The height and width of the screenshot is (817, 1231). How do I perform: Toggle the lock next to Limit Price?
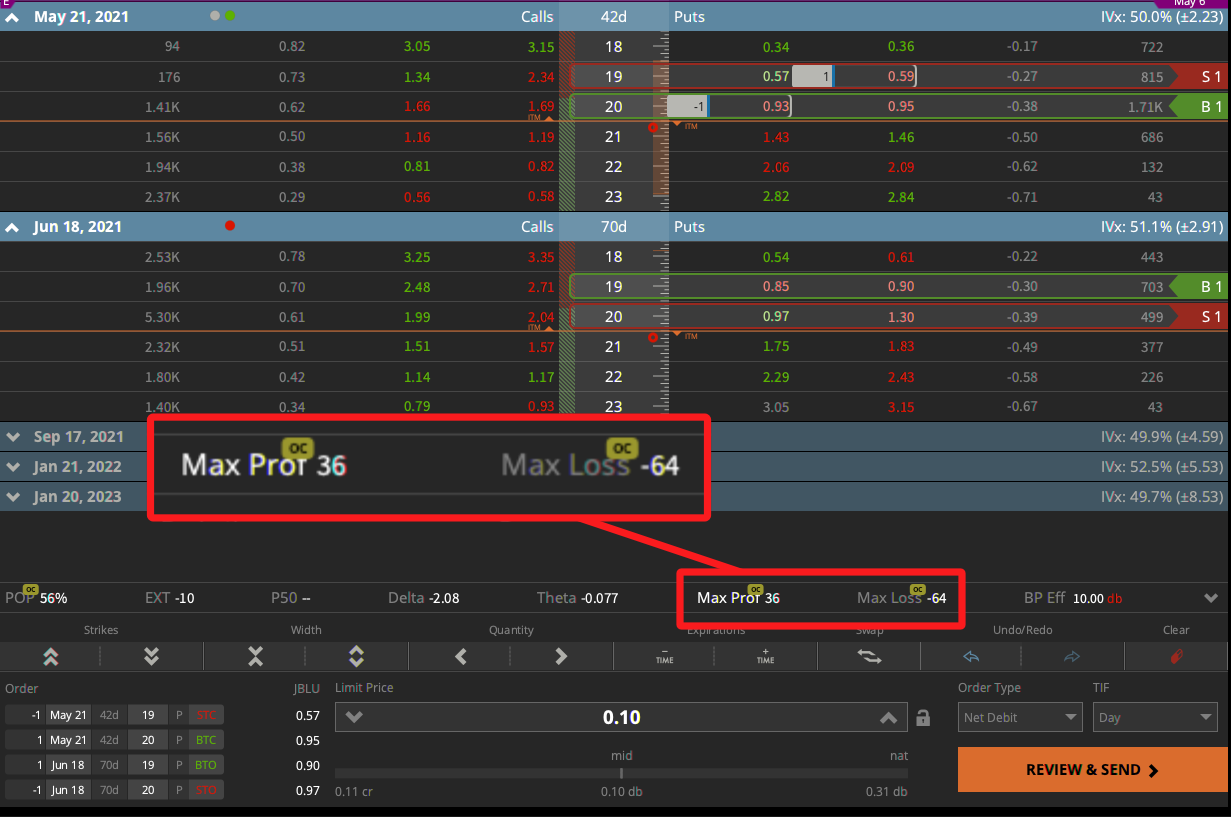922,717
